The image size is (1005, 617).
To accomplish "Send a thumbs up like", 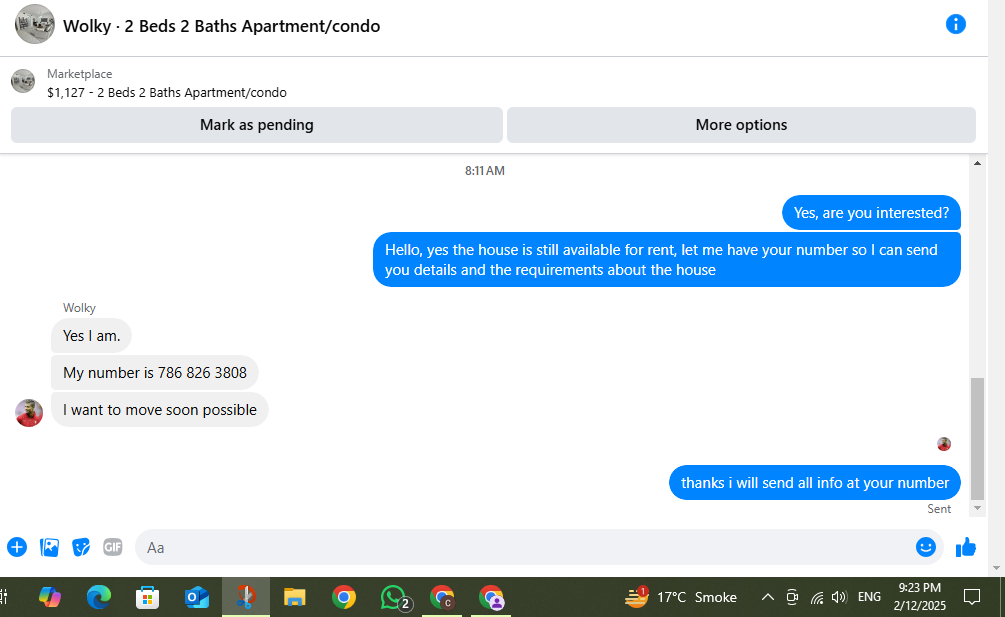I will pos(965,547).
